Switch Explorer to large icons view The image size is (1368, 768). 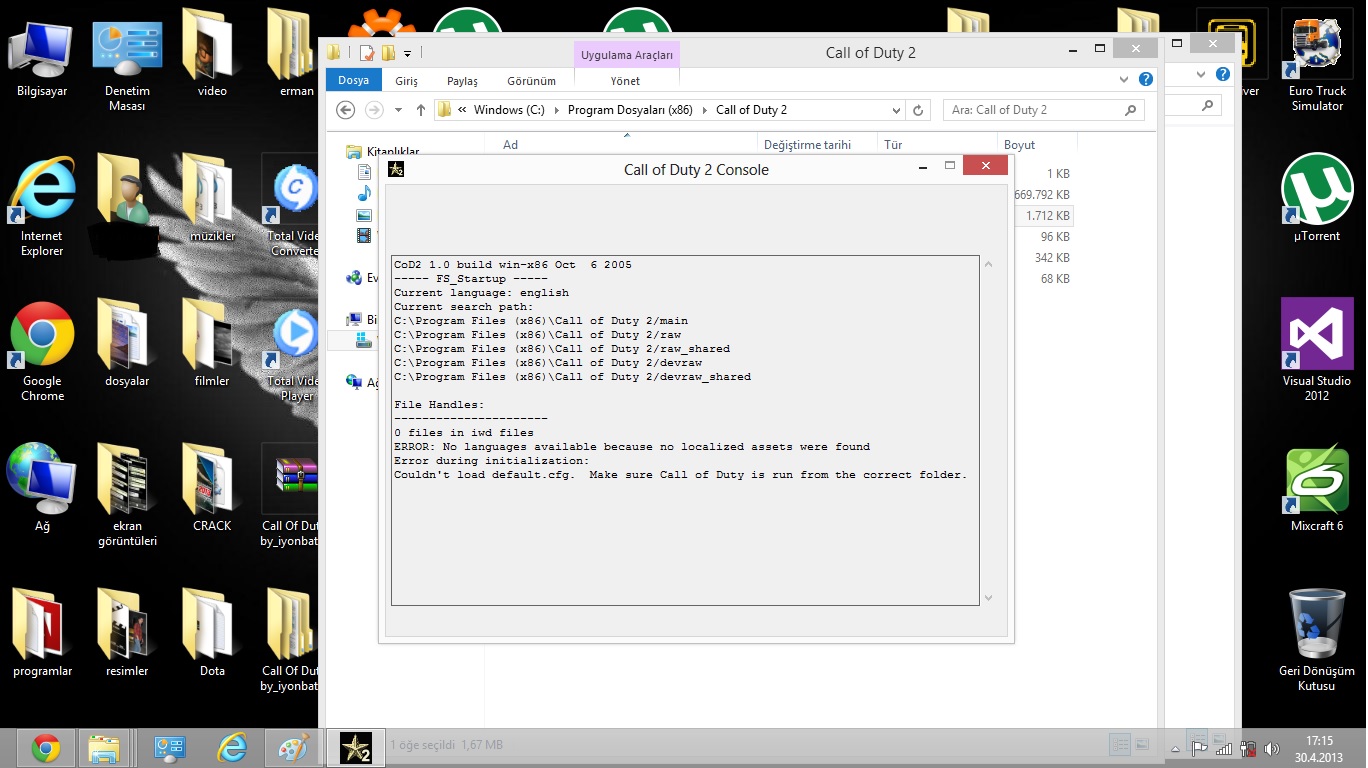tap(1144, 745)
